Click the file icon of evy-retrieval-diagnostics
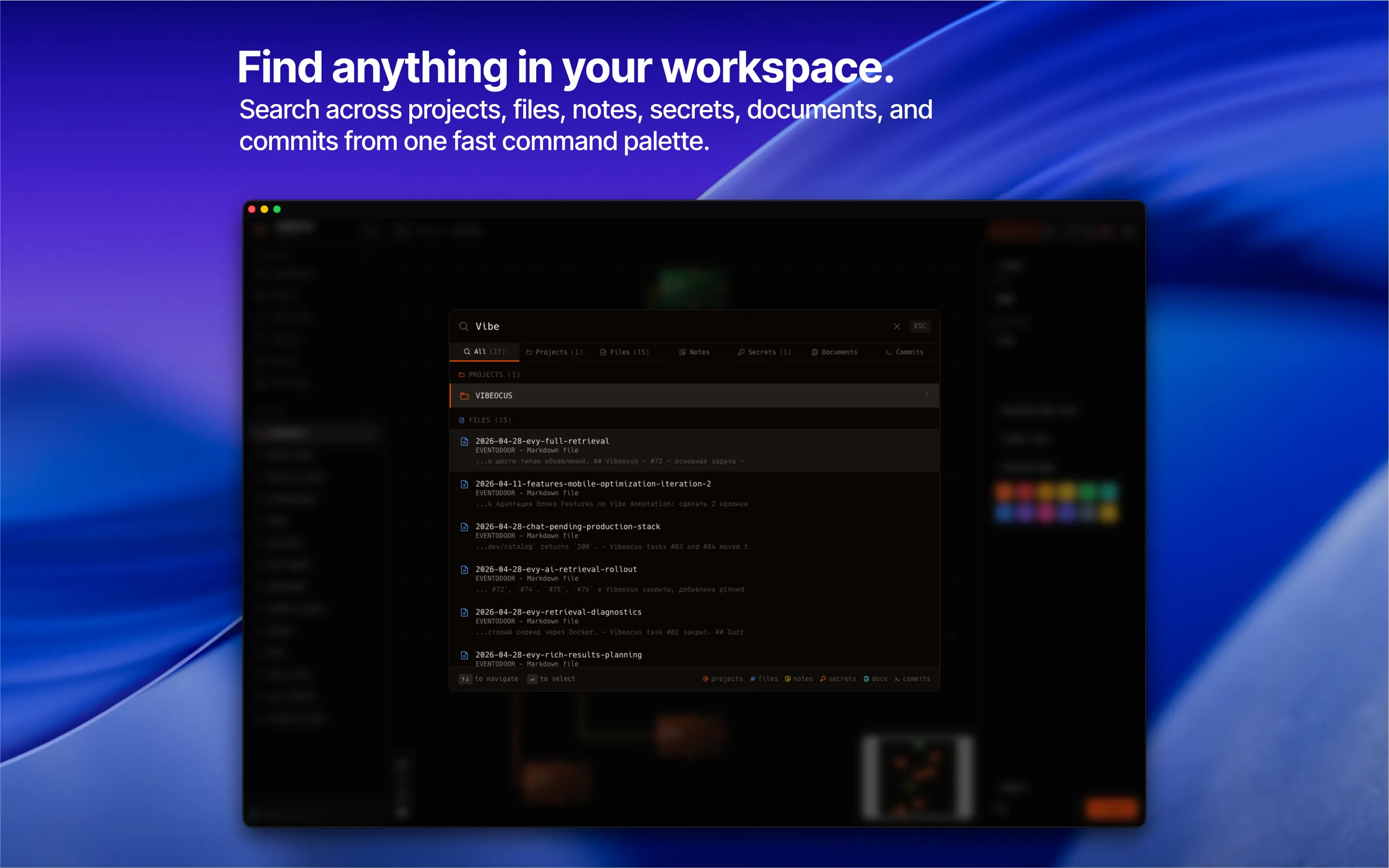 coord(464,613)
